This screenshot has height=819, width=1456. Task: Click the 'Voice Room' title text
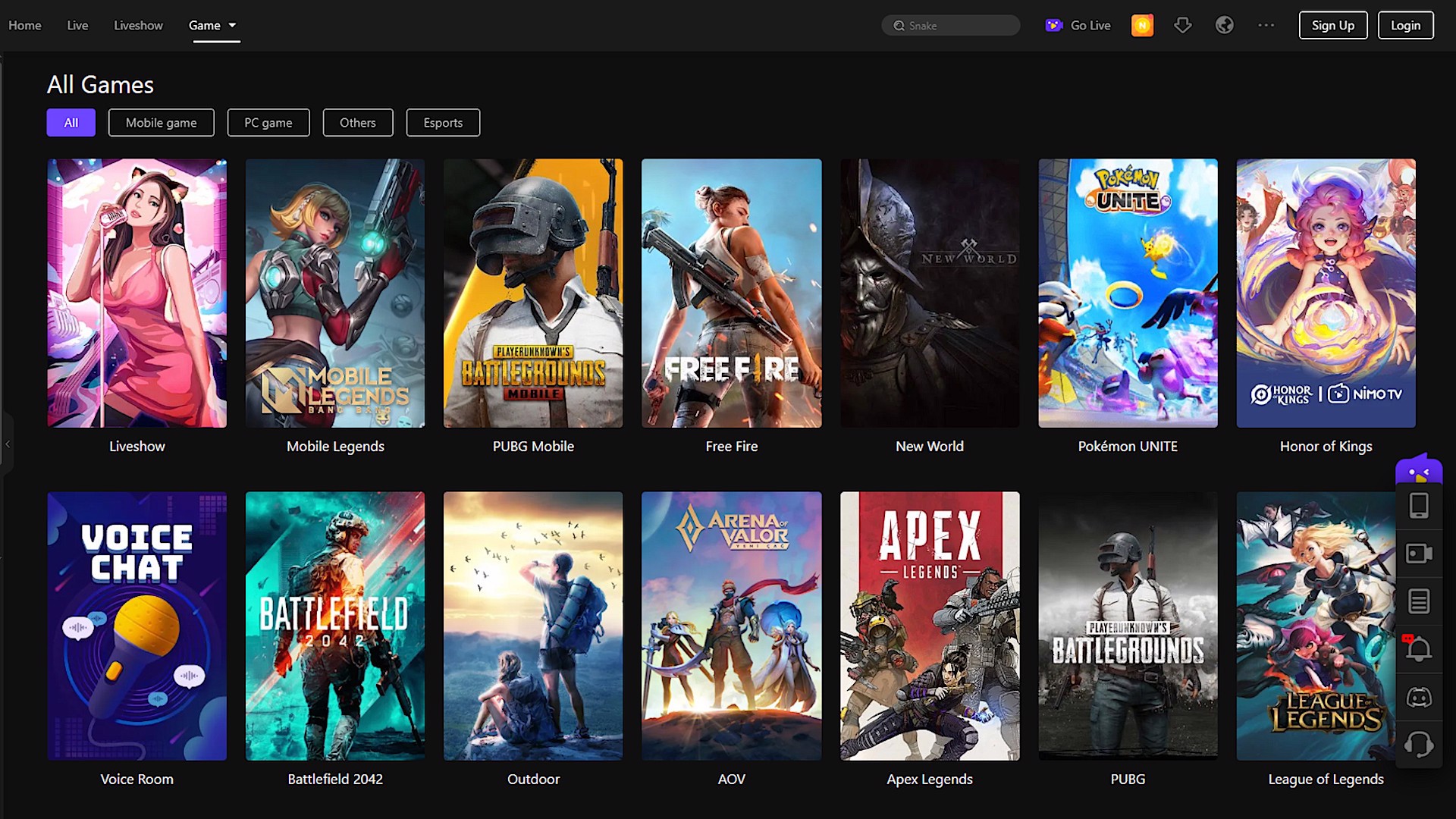tap(136, 780)
